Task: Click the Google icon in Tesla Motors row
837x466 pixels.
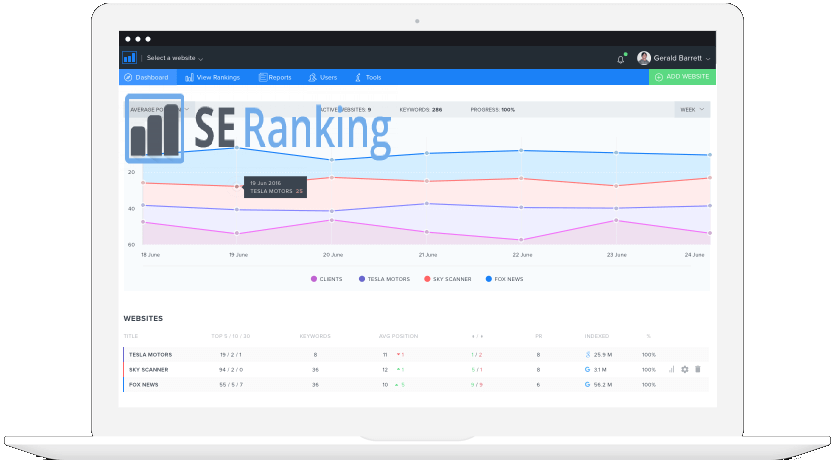Action: pos(587,354)
